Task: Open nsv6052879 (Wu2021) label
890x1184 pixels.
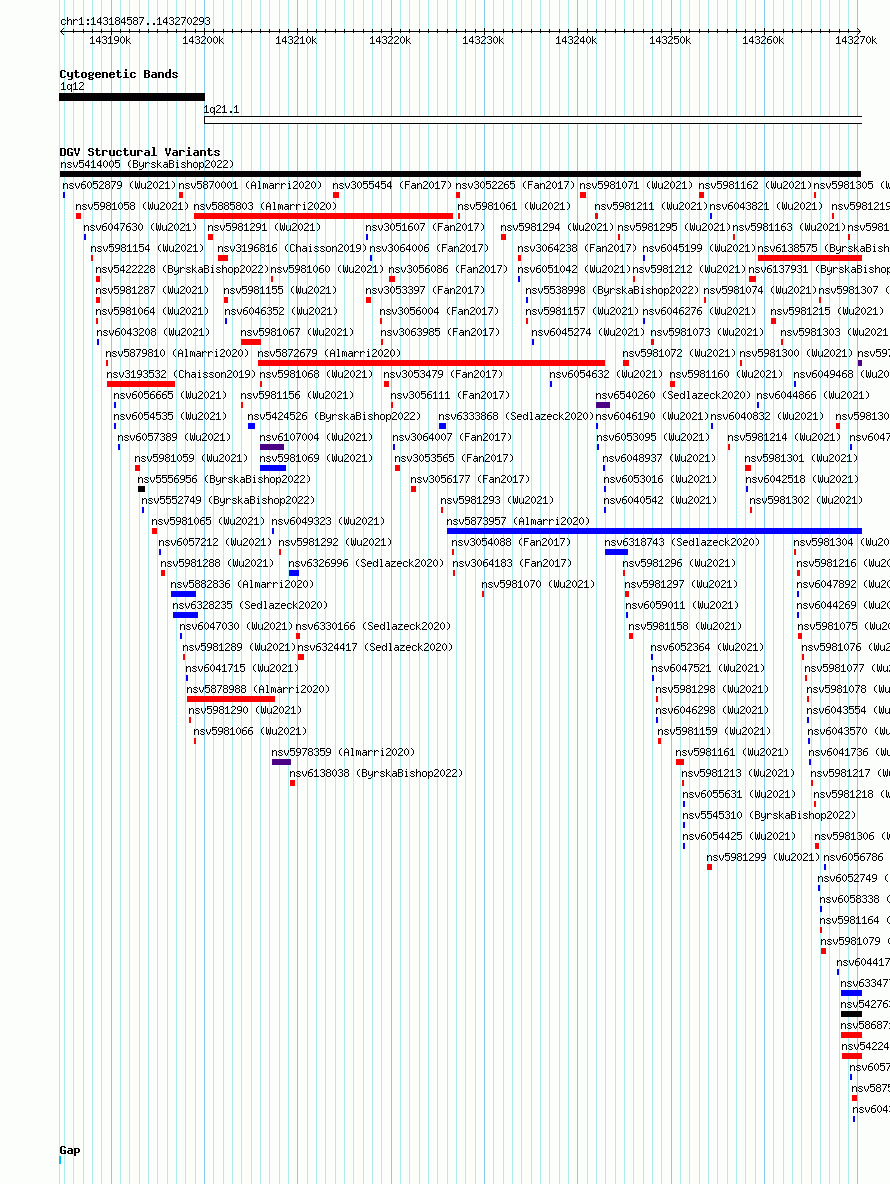Action: (119, 185)
